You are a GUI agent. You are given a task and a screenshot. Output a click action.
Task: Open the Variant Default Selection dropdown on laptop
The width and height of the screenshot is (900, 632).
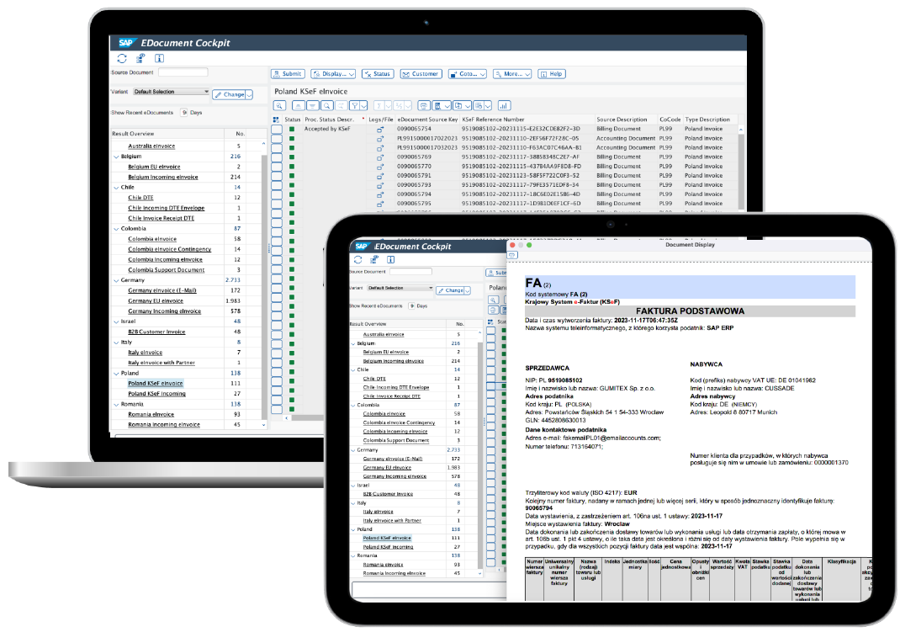click(x=171, y=92)
